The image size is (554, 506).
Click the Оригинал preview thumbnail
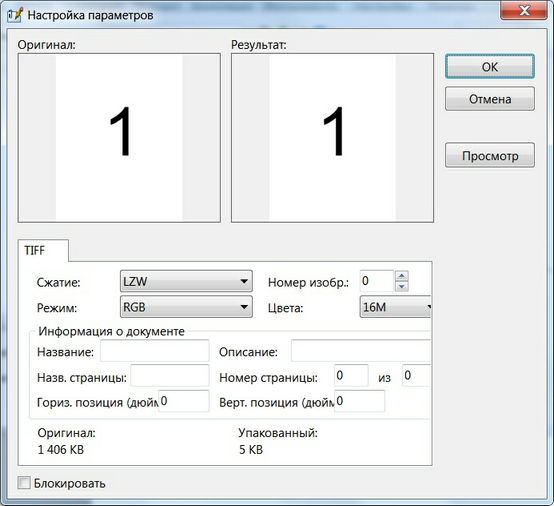[119, 138]
